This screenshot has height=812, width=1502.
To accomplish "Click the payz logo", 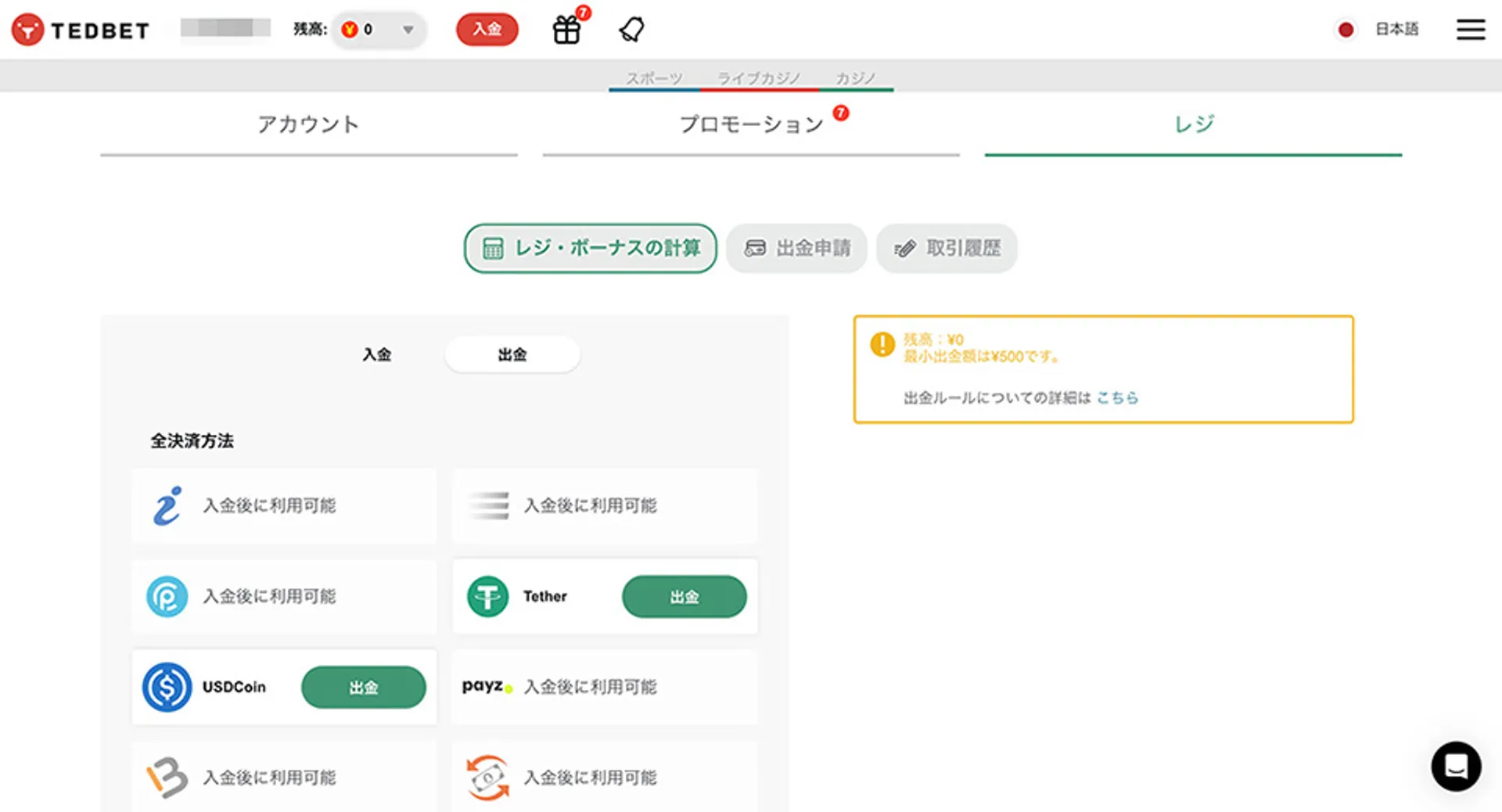I will click(x=487, y=686).
